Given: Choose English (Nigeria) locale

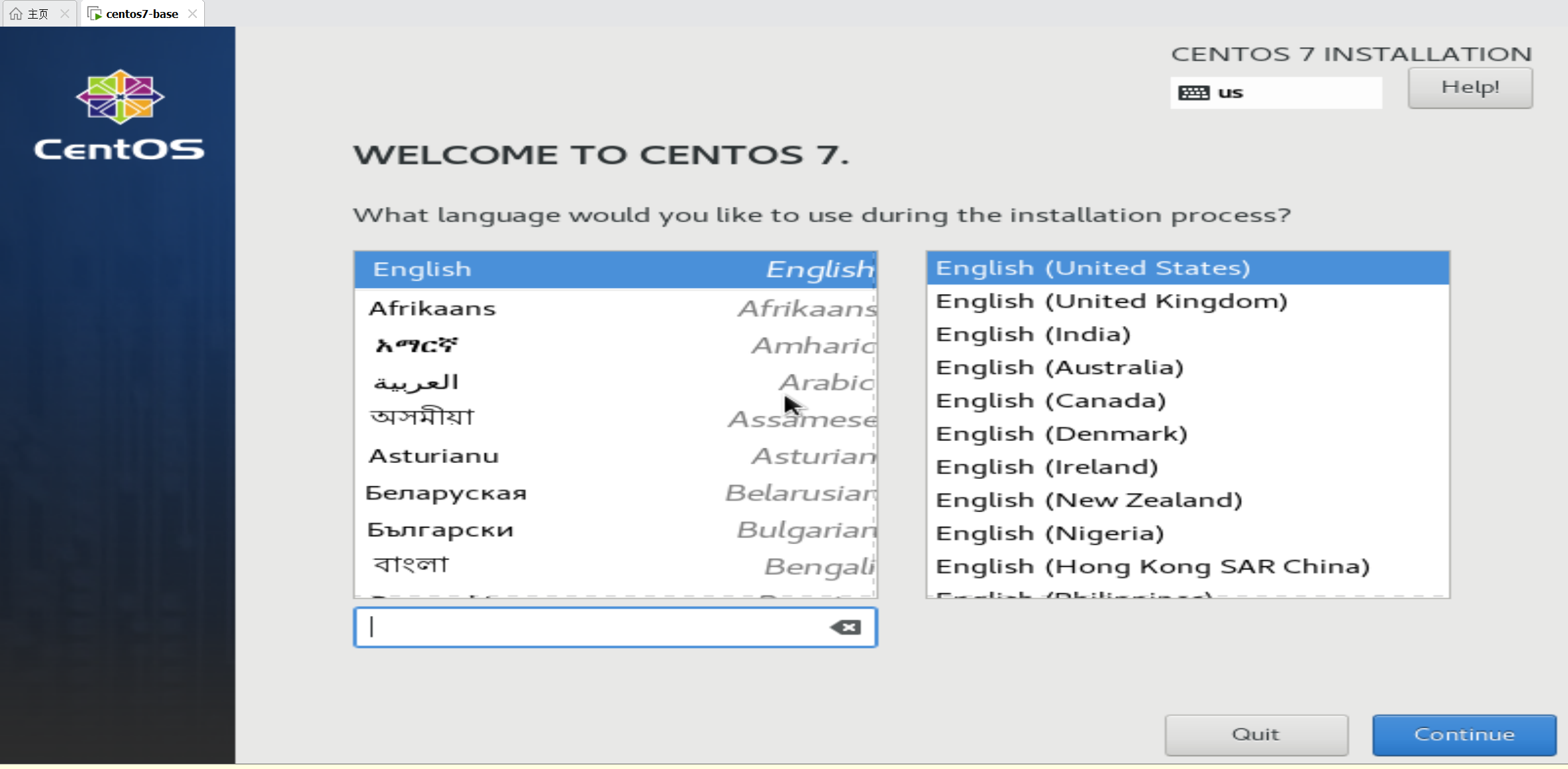Looking at the screenshot, I should (x=1187, y=534).
